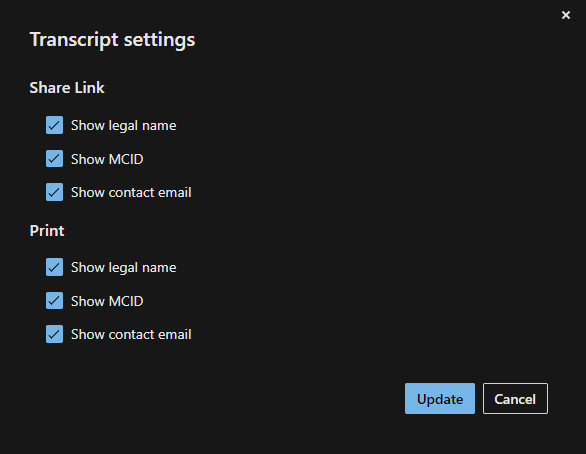
Task: Click the word Transcript in the dialog title
Action: coord(74,40)
